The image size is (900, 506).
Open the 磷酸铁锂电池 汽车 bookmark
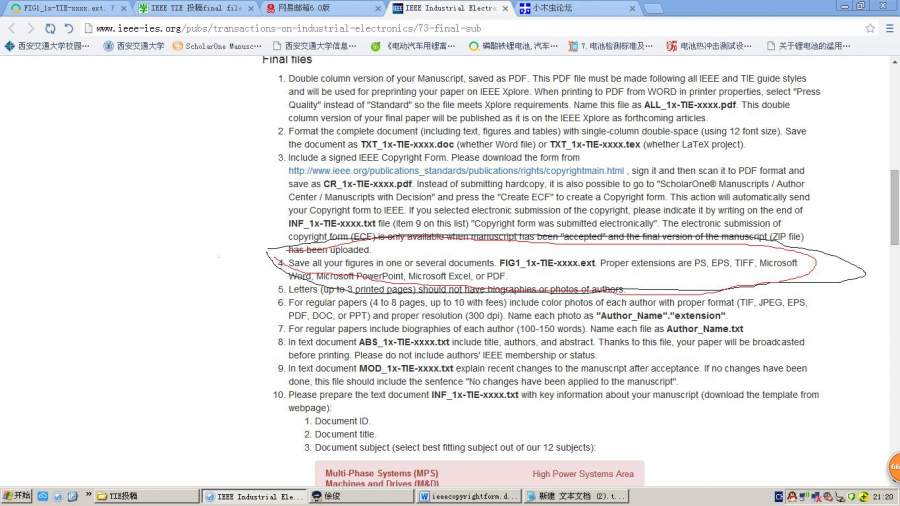click(x=513, y=46)
